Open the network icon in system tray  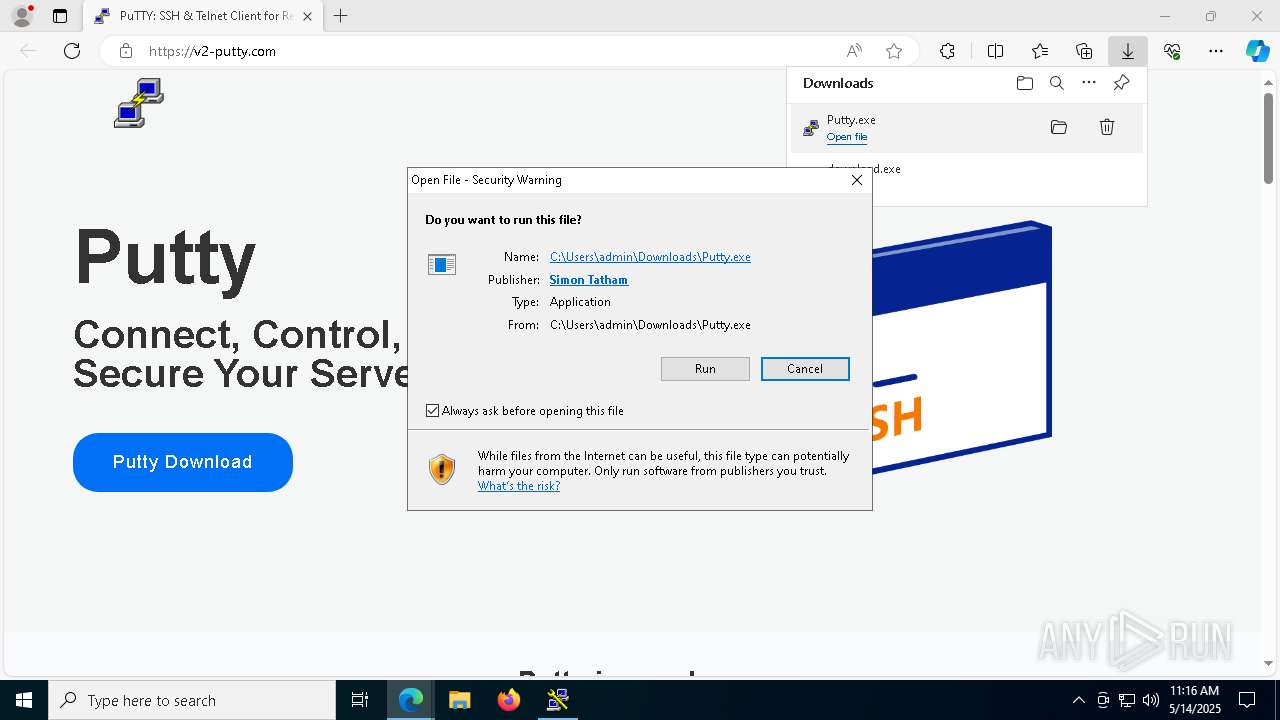[x=1127, y=700]
